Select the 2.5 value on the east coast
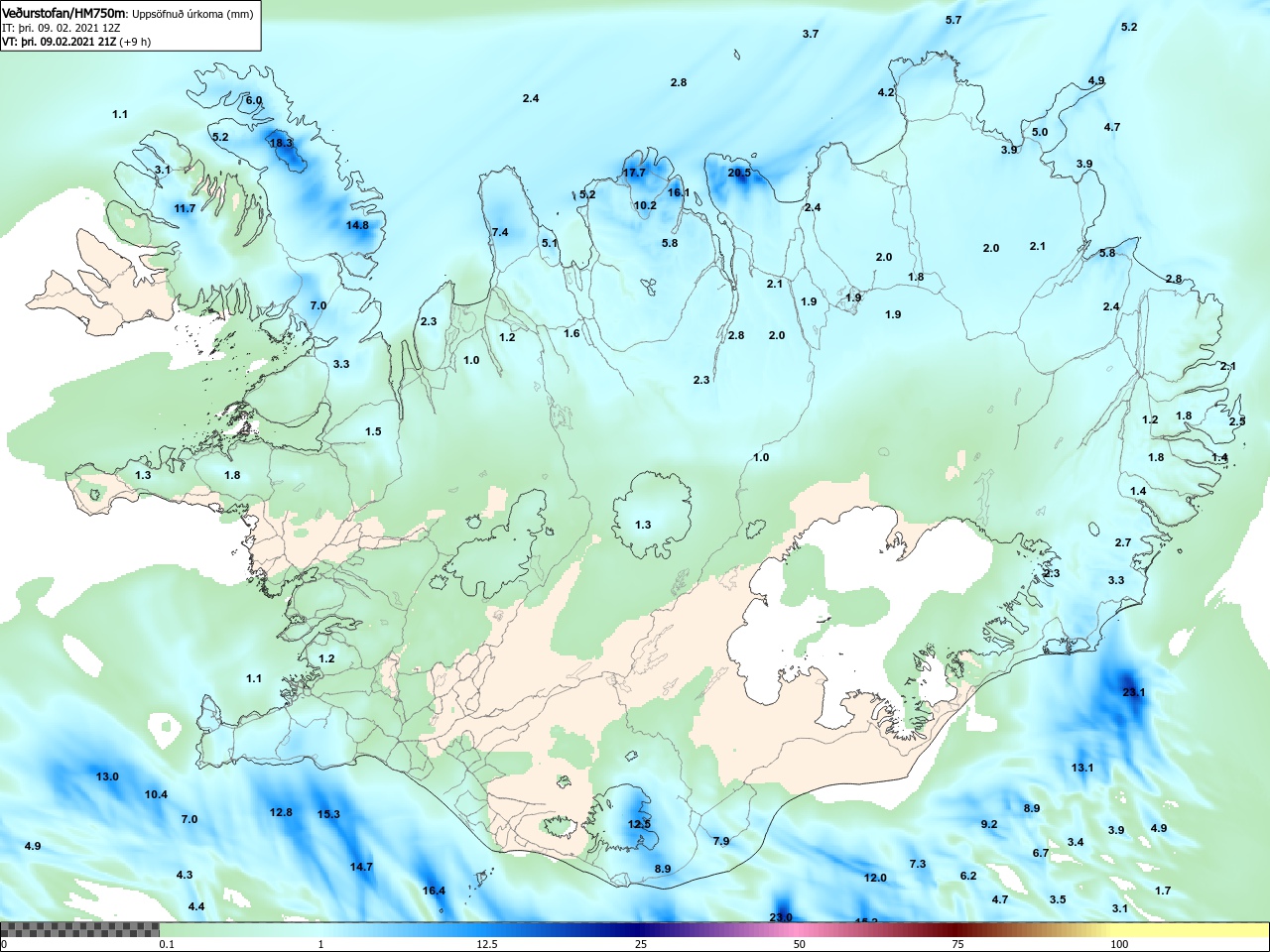The height and width of the screenshot is (952, 1270). (x=1237, y=421)
